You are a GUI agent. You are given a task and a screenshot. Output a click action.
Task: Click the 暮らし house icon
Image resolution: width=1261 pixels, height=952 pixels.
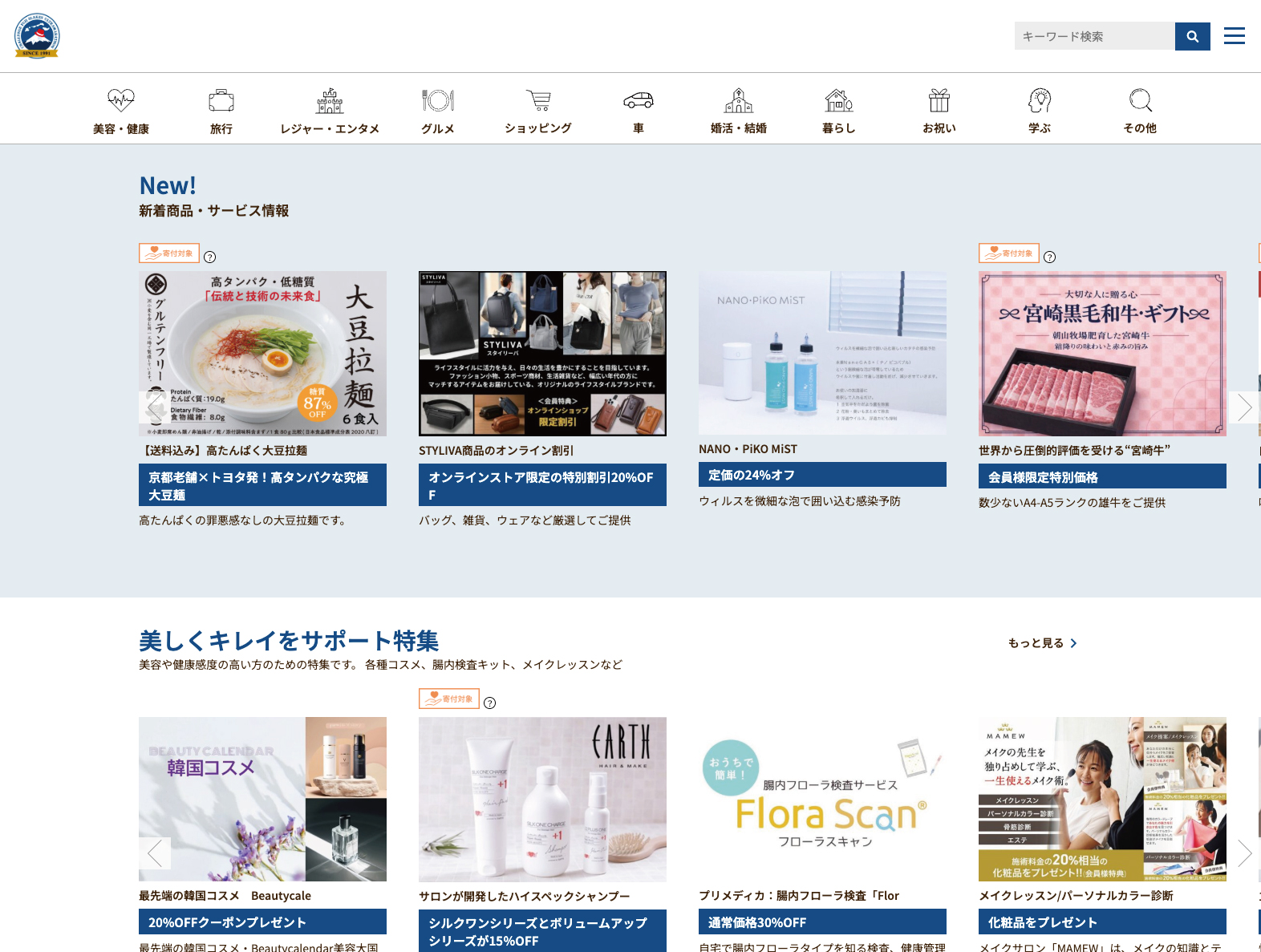839,100
